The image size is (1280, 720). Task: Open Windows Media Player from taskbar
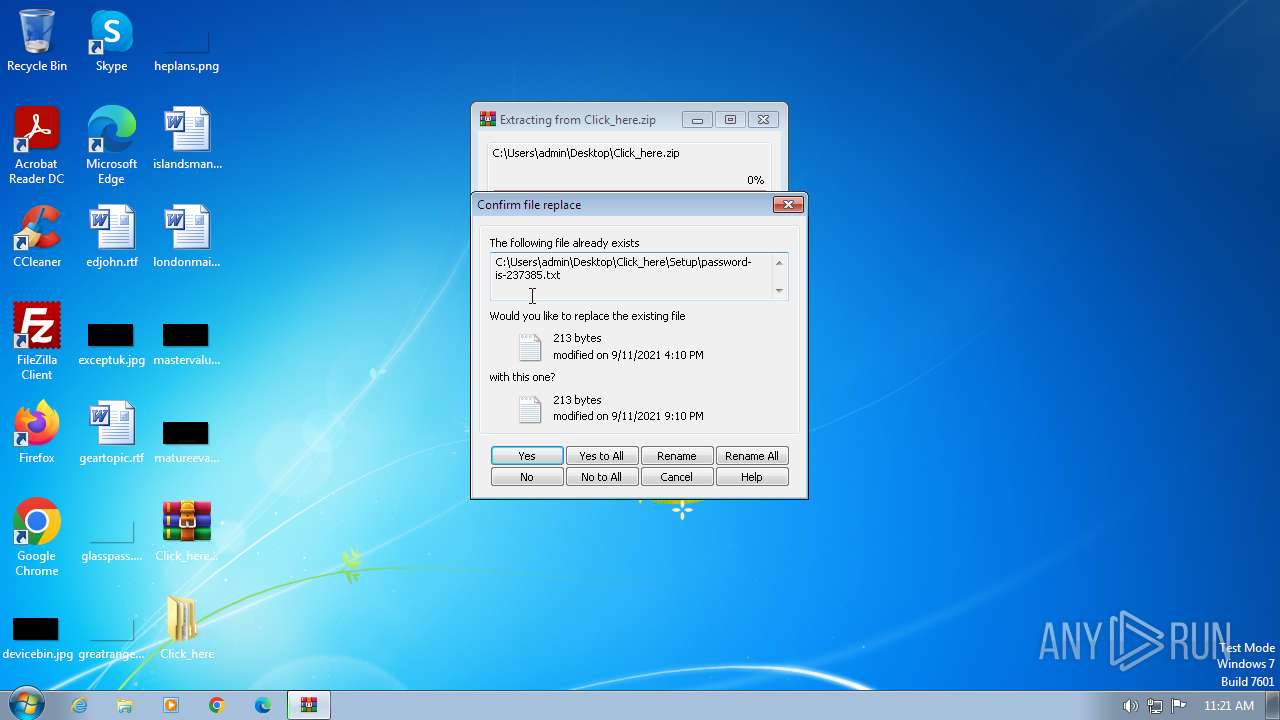point(171,705)
